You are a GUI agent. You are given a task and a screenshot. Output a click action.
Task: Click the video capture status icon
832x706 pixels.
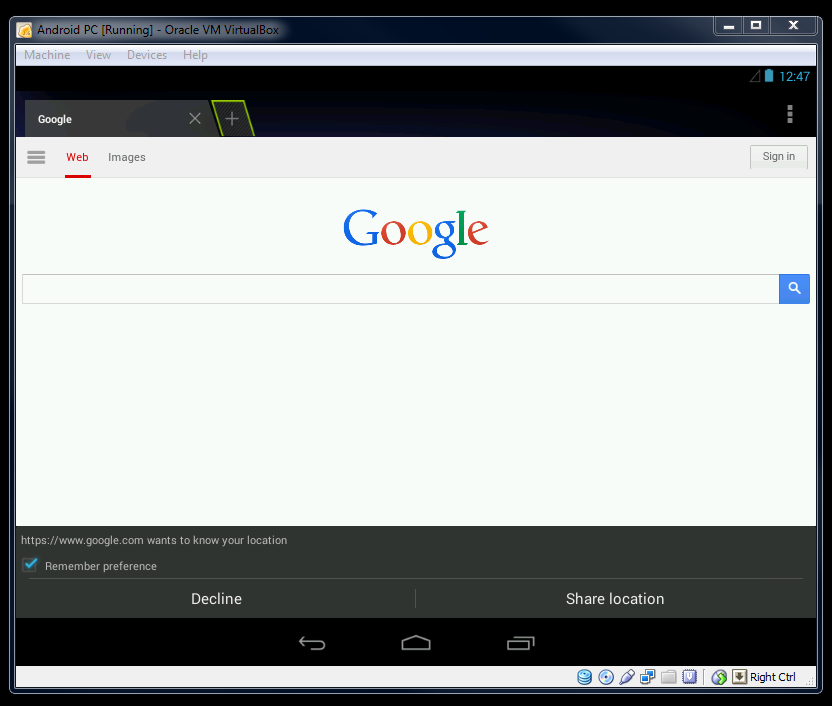pyautogui.click(x=689, y=677)
